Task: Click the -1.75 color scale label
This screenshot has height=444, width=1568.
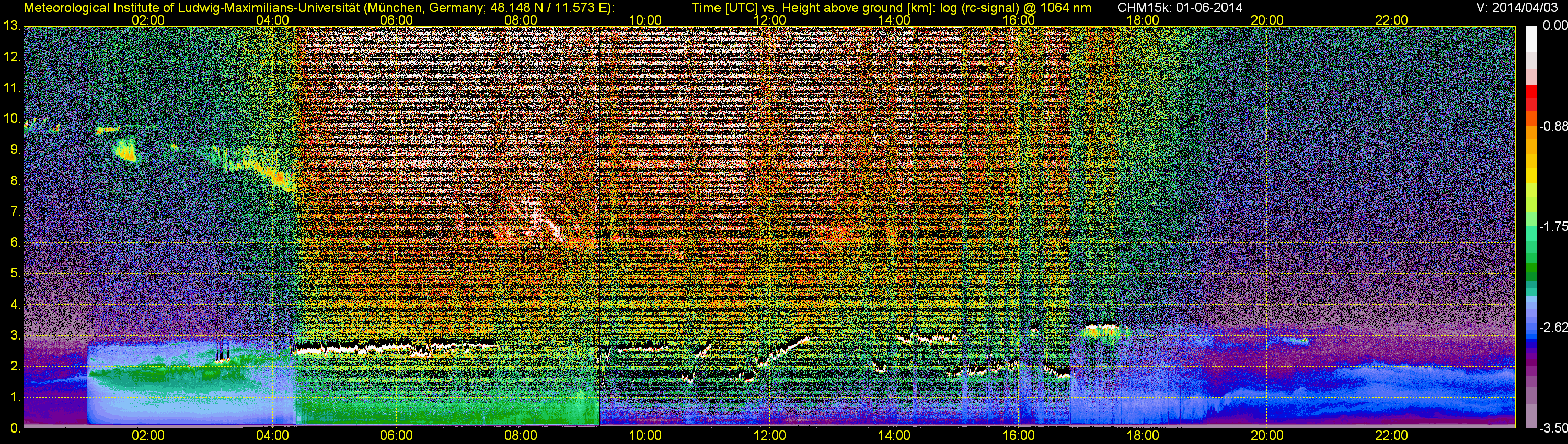Action: coord(1553,227)
